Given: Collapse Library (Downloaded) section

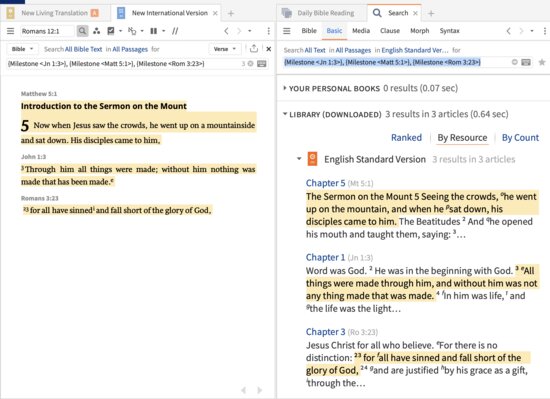Looking at the screenshot, I should pos(285,114).
